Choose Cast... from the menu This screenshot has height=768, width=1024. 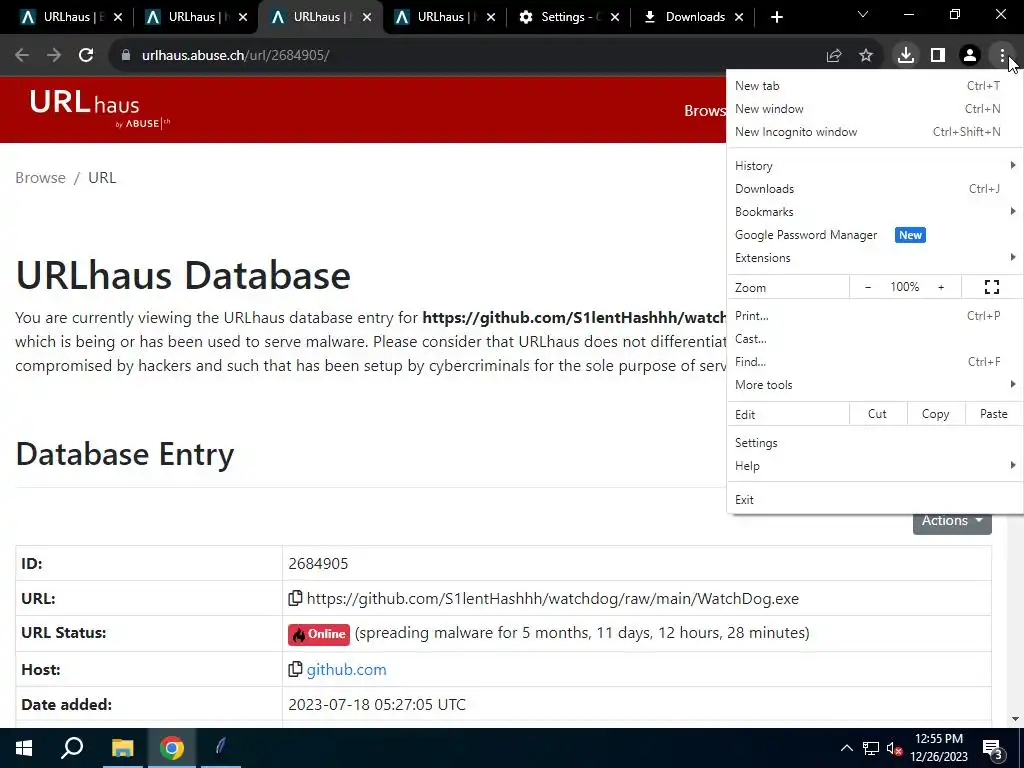tap(874, 338)
